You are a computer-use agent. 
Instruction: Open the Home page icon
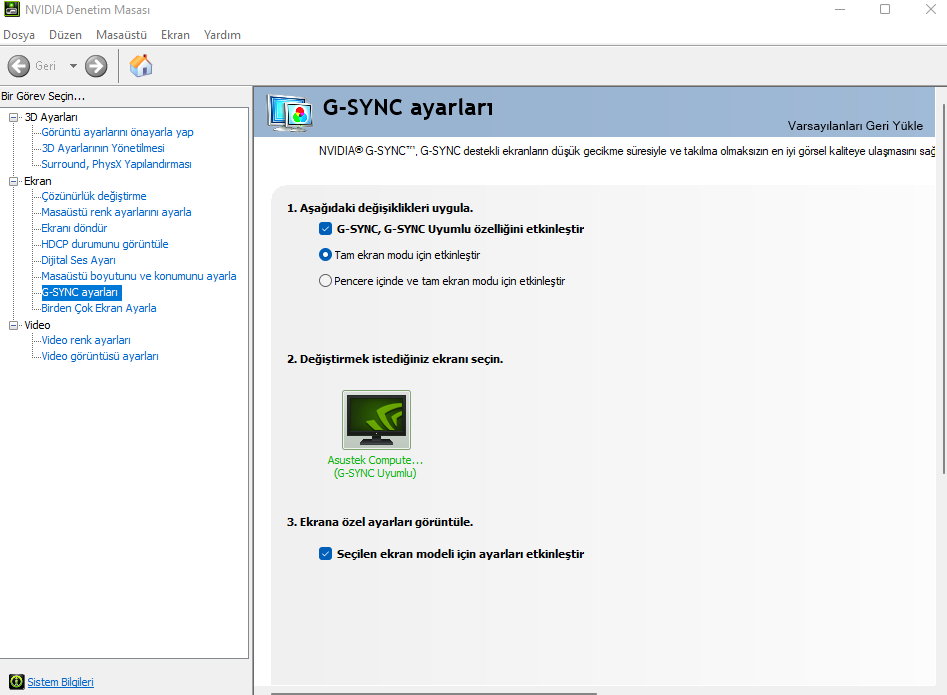[x=141, y=65]
